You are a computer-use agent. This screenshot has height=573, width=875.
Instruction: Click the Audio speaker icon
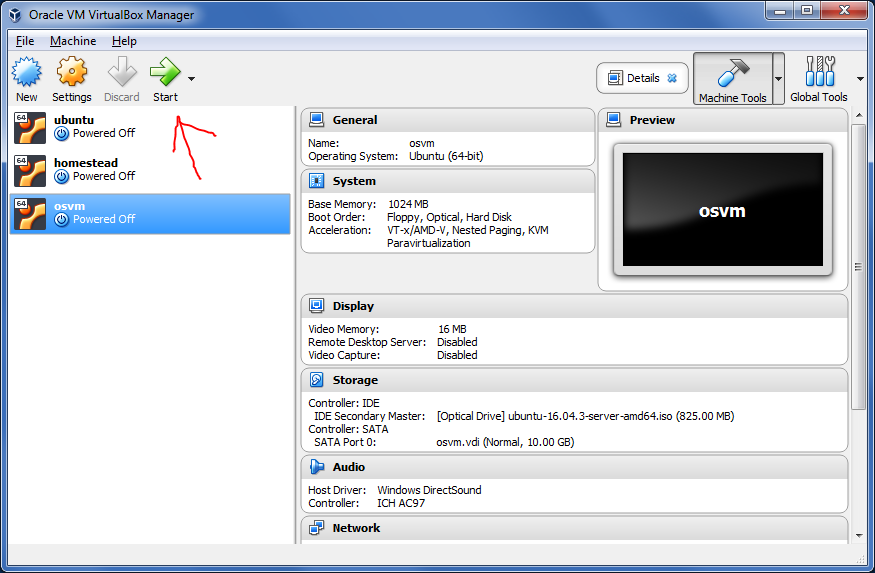click(x=316, y=466)
